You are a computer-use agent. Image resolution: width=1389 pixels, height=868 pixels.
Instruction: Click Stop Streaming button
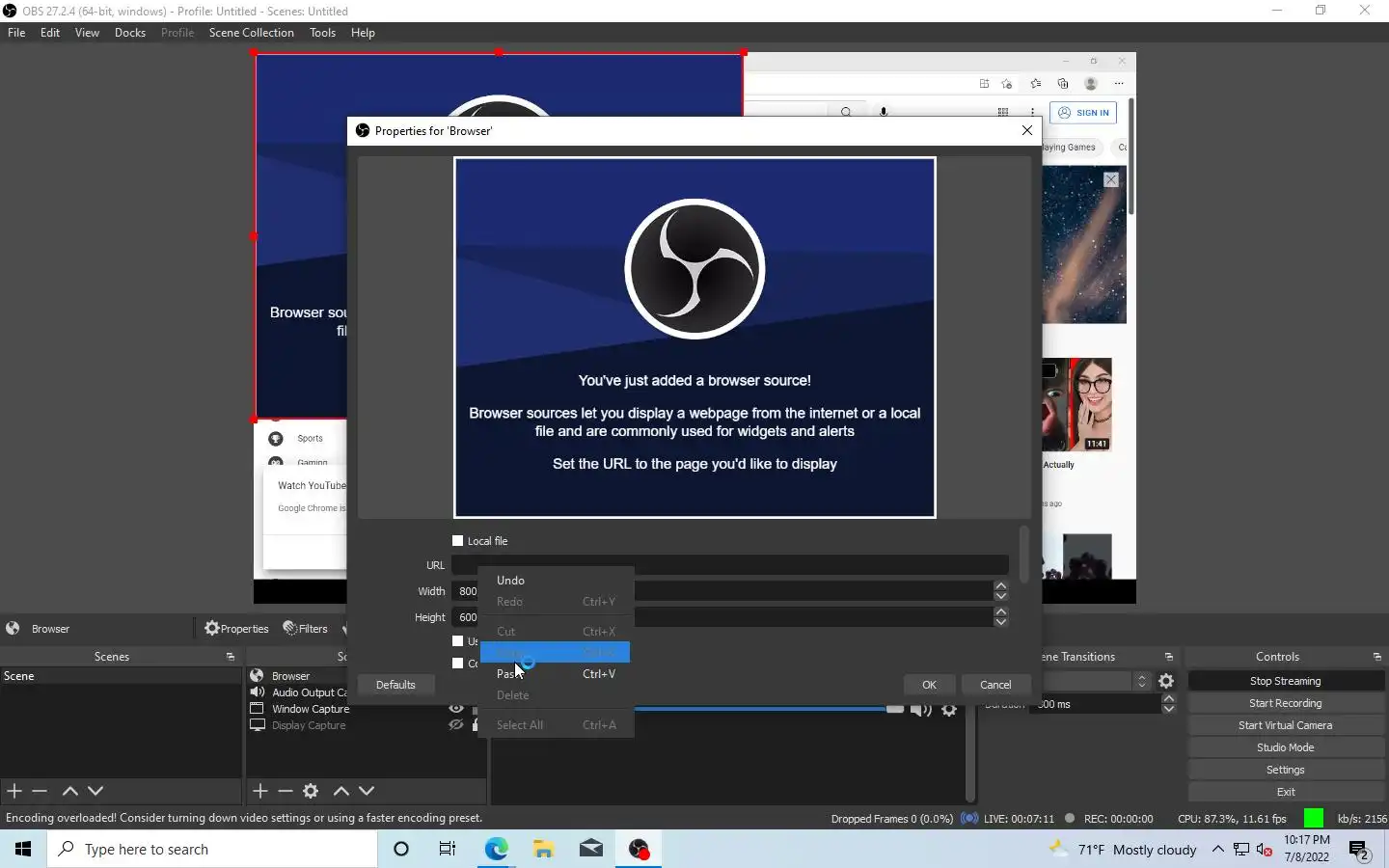click(x=1286, y=681)
